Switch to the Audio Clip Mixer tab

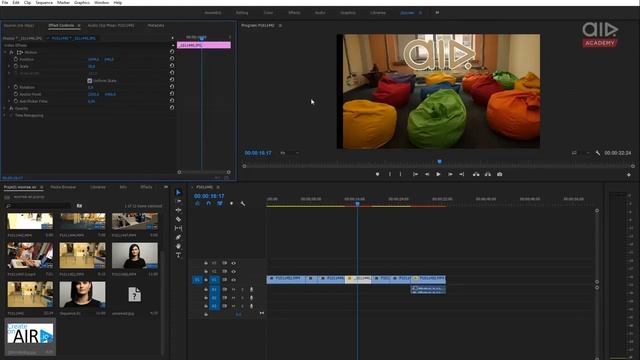coord(111,25)
